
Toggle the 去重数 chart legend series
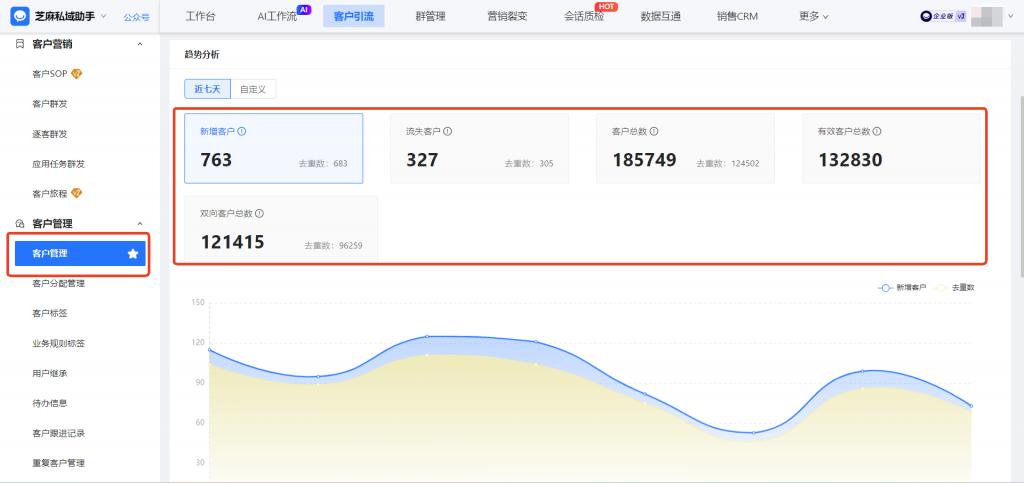pos(955,287)
